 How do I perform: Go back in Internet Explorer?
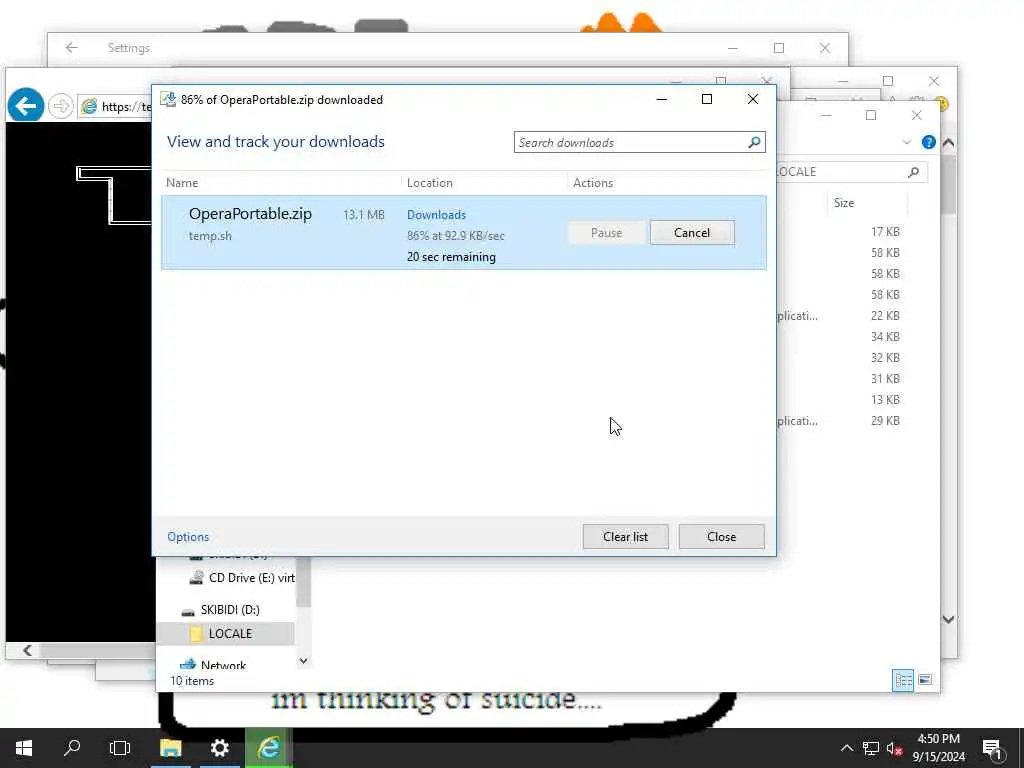(25, 105)
